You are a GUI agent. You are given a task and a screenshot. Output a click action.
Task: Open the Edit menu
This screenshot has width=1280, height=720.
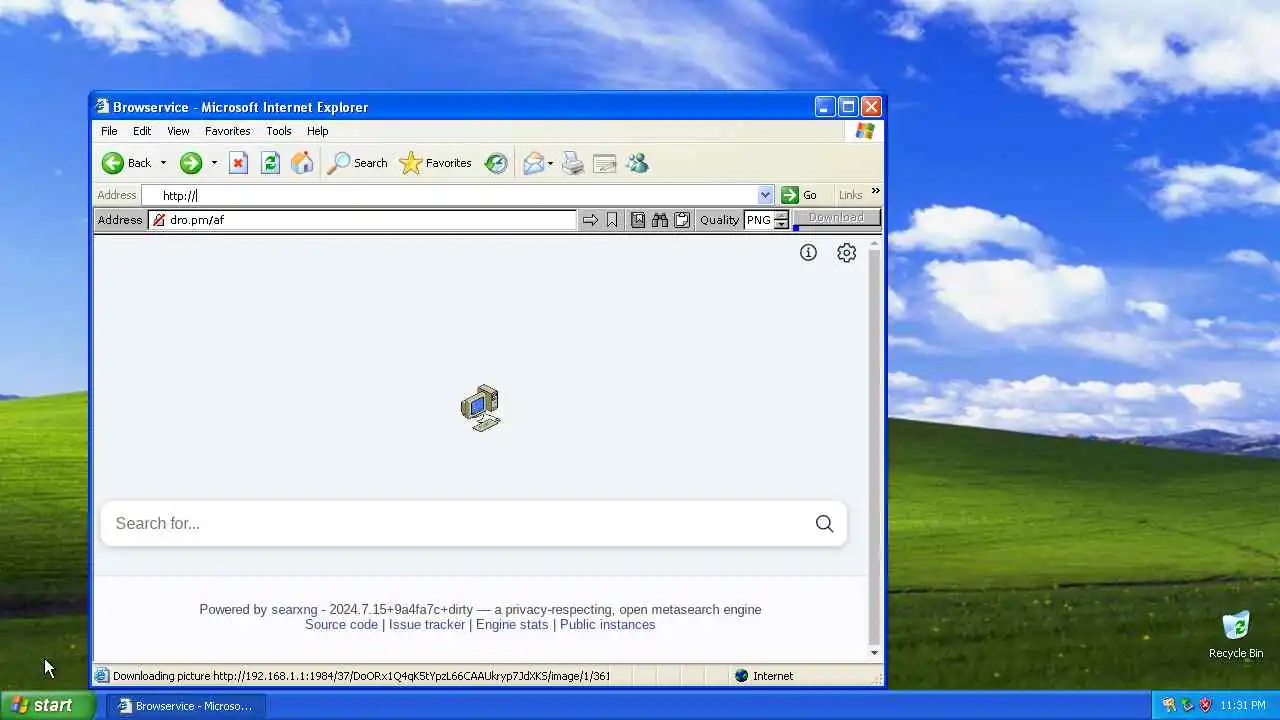pyautogui.click(x=142, y=131)
